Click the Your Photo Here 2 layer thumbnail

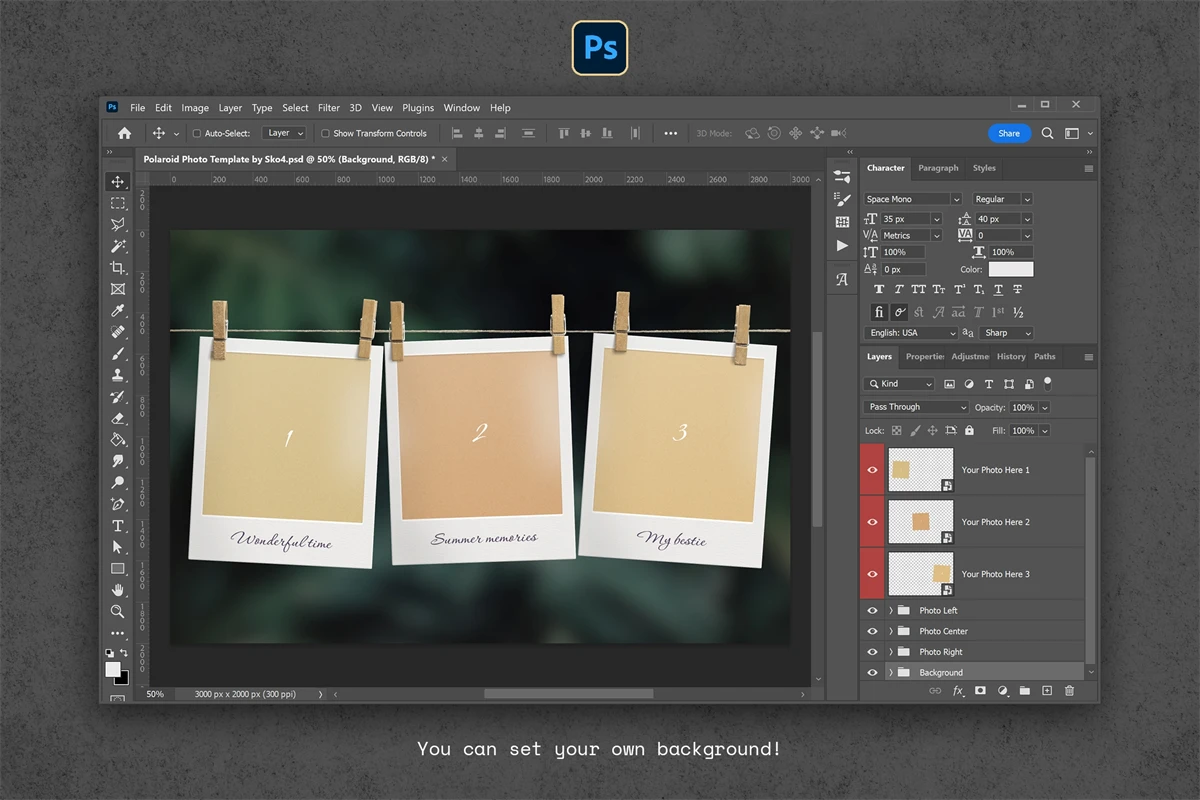click(920, 522)
